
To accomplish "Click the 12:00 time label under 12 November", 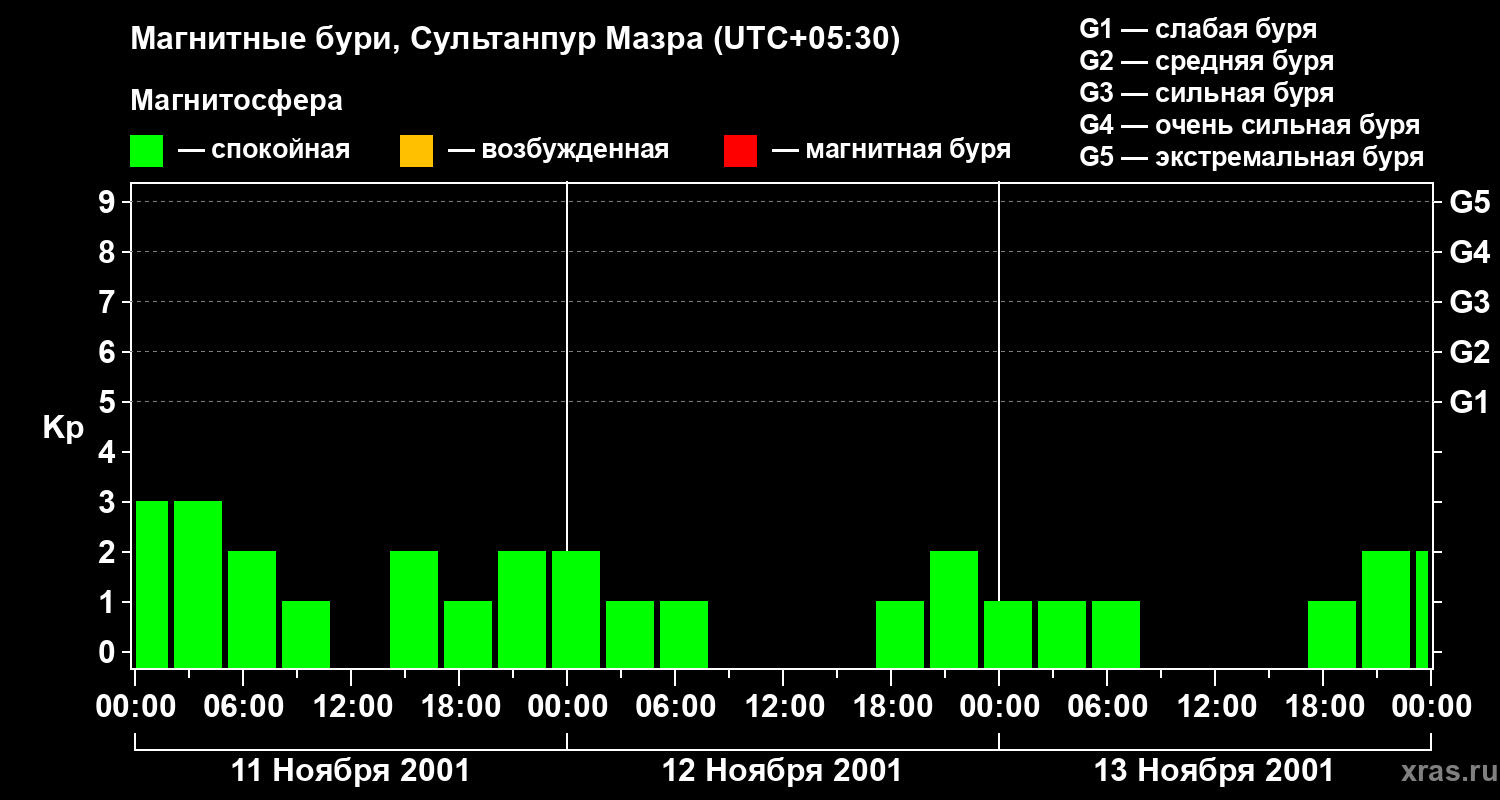I will click(x=782, y=707).
